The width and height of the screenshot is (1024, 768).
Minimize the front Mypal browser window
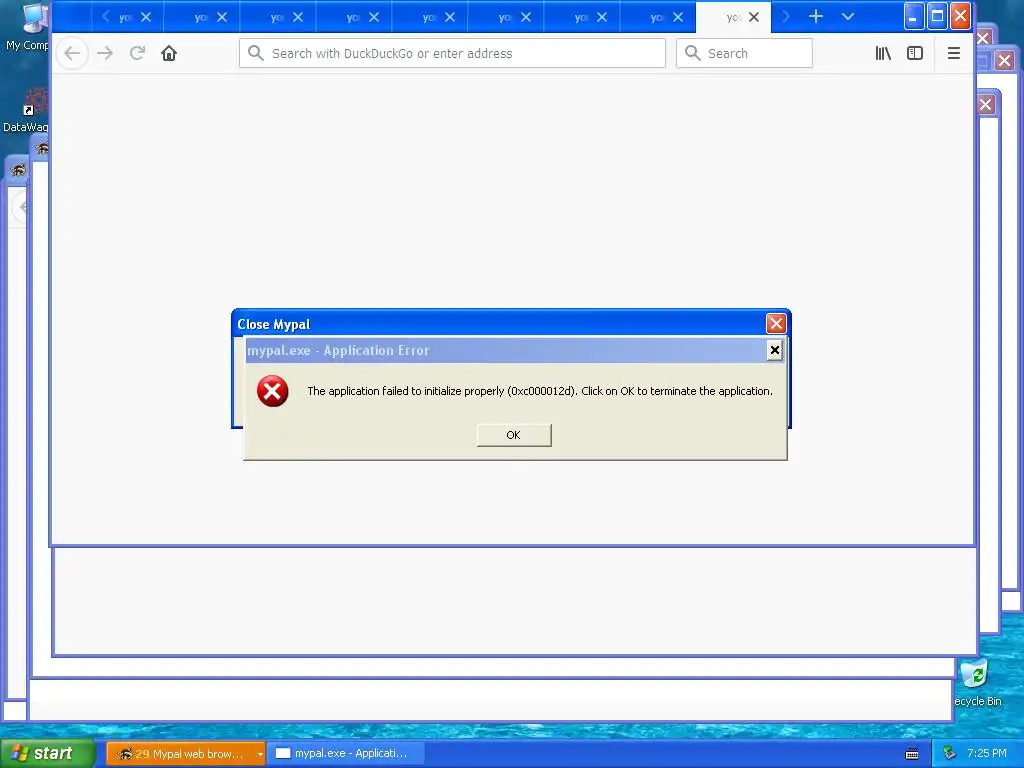pos(914,16)
